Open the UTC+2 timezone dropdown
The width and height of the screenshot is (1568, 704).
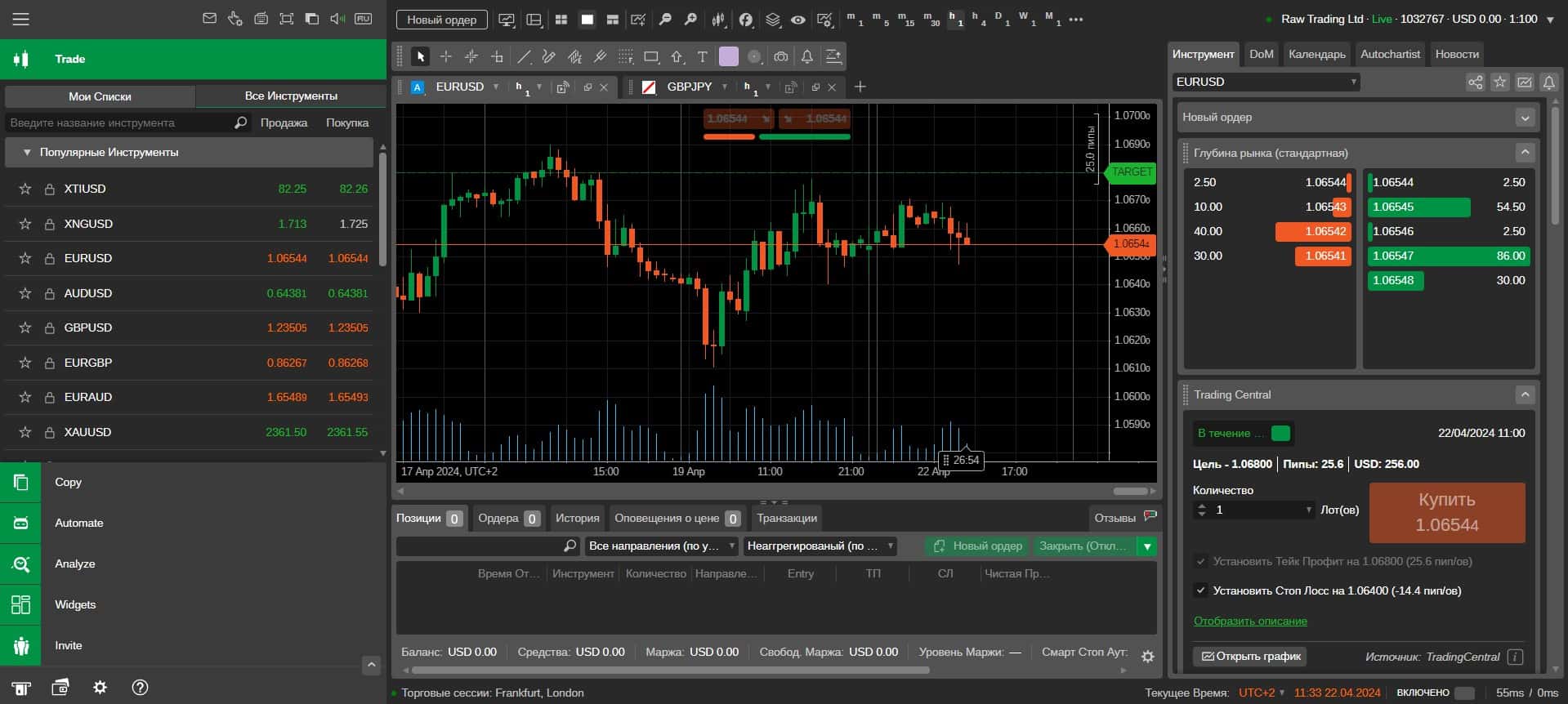(x=1261, y=693)
